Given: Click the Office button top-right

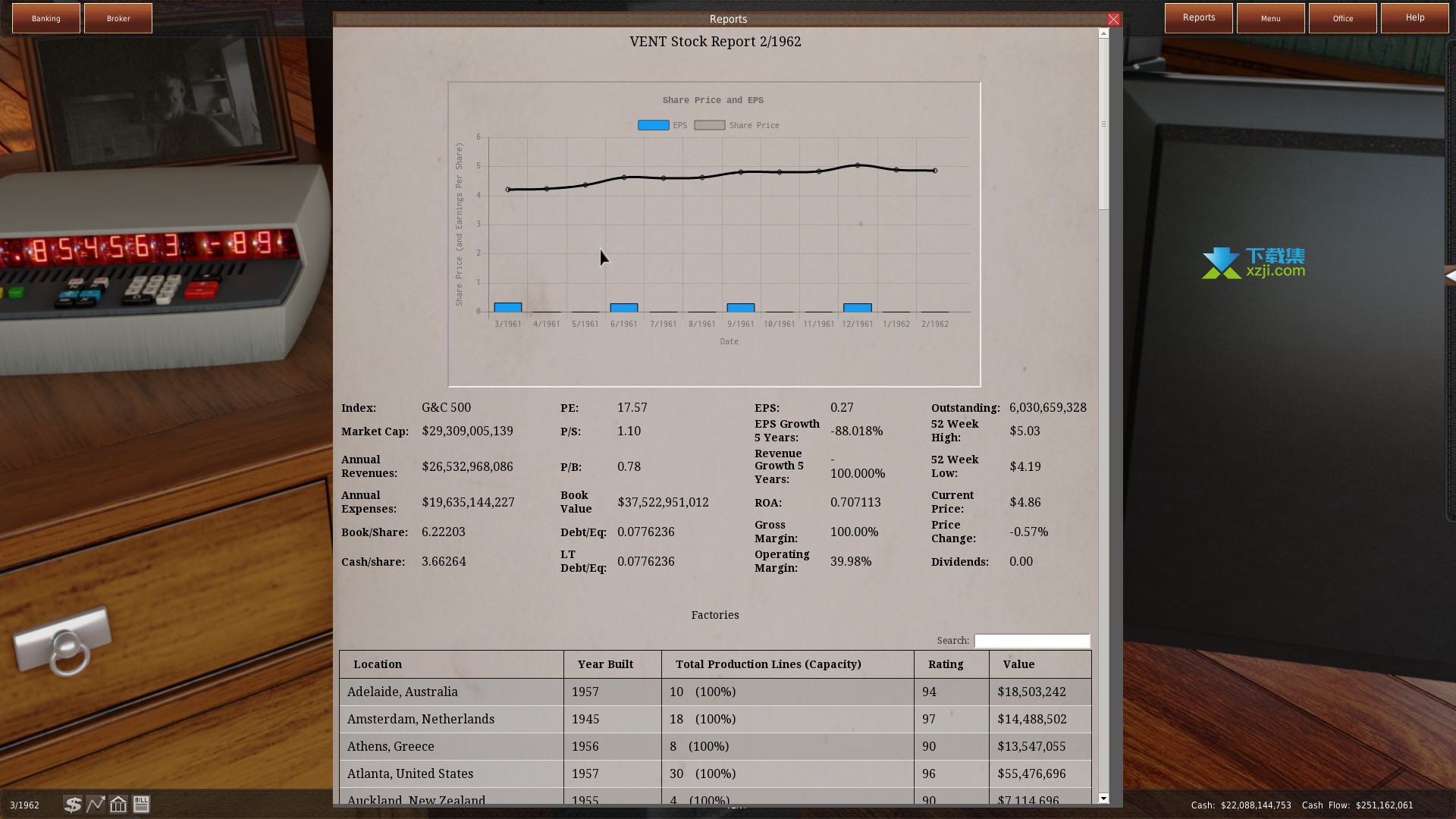Looking at the screenshot, I should pos(1342,18).
